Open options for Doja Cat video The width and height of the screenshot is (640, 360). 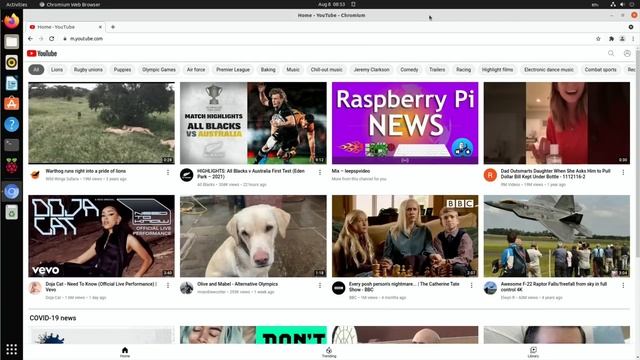tap(168, 285)
